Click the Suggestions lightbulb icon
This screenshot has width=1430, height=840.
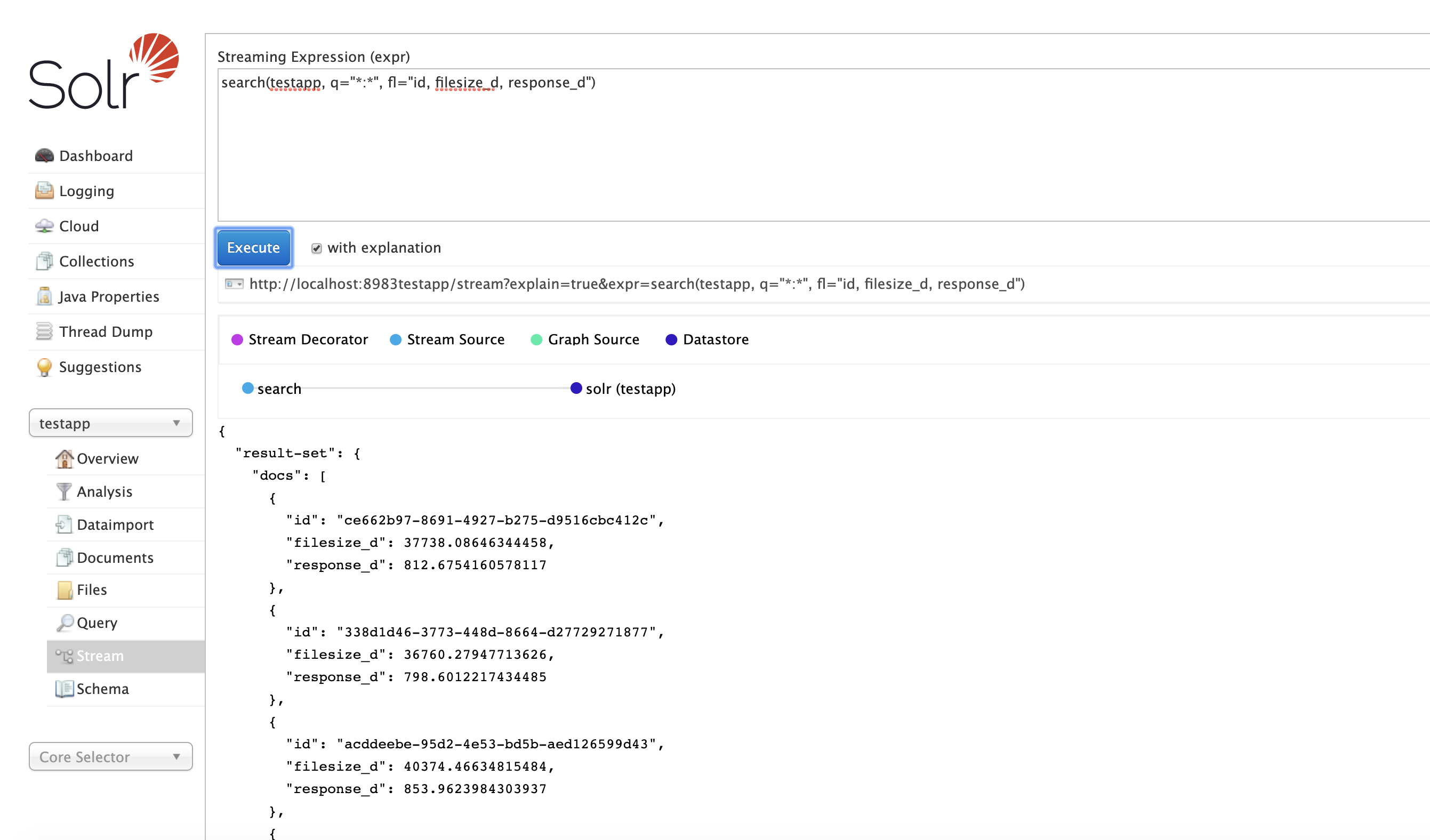coord(44,367)
